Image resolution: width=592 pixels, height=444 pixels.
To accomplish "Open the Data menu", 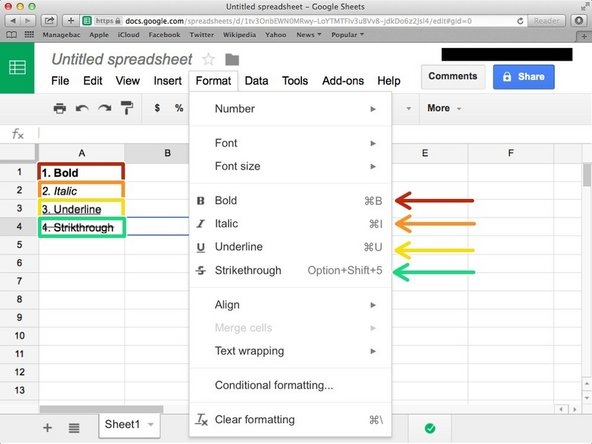I will coord(256,81).
